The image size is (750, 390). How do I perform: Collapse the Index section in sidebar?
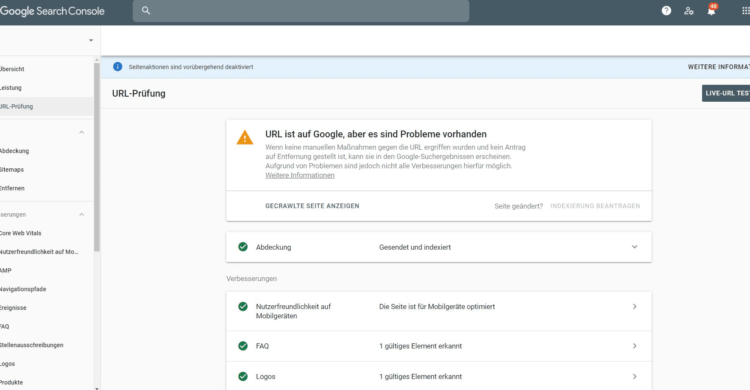[x=81, y=132]
